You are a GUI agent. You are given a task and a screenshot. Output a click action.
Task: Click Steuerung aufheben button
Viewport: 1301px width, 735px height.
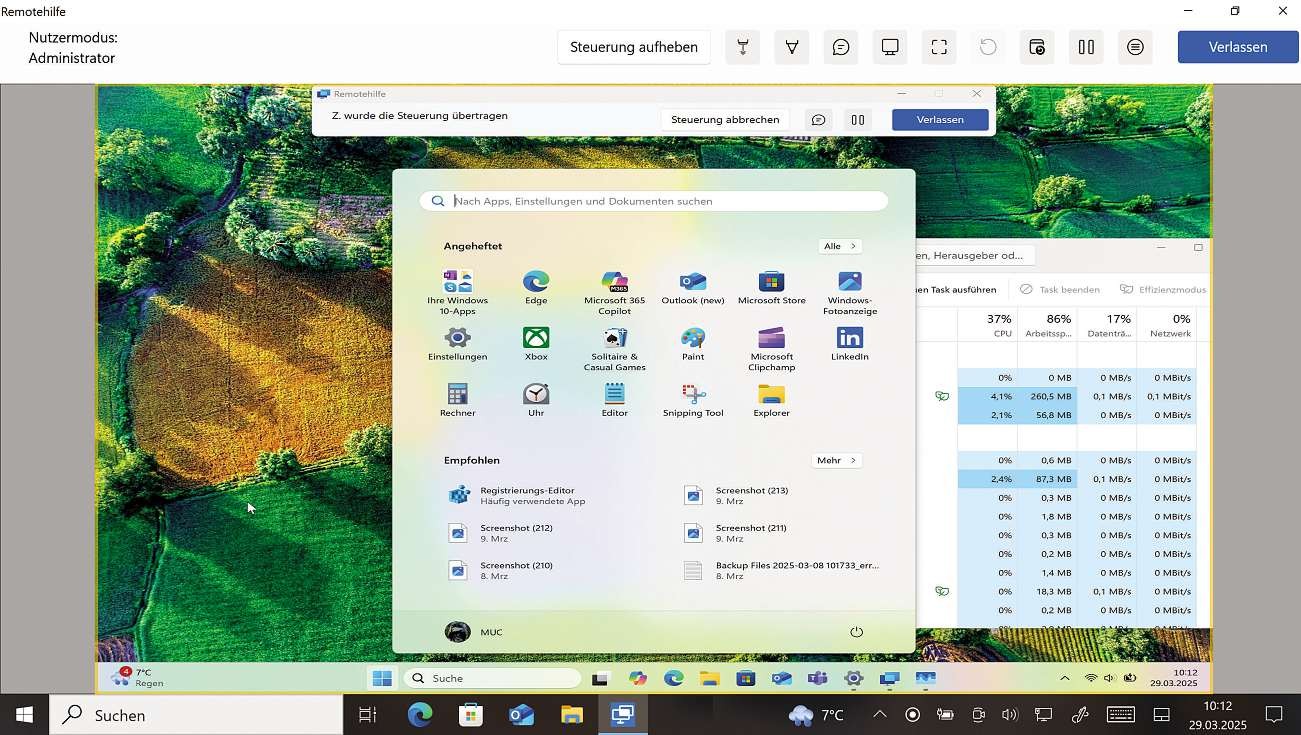(x=634, y=47)
